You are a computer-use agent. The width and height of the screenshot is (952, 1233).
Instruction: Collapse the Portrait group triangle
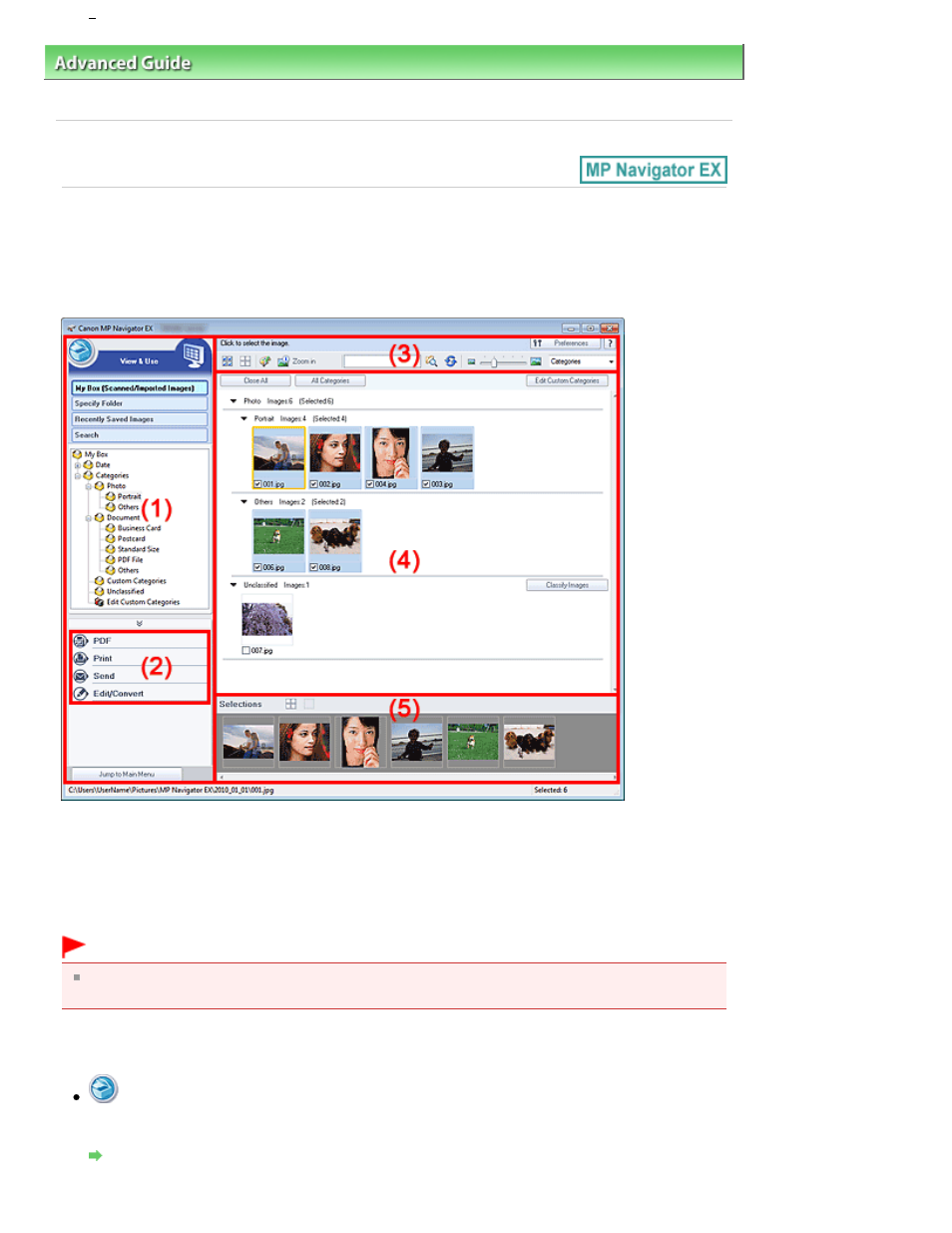(x=243, y=419)
